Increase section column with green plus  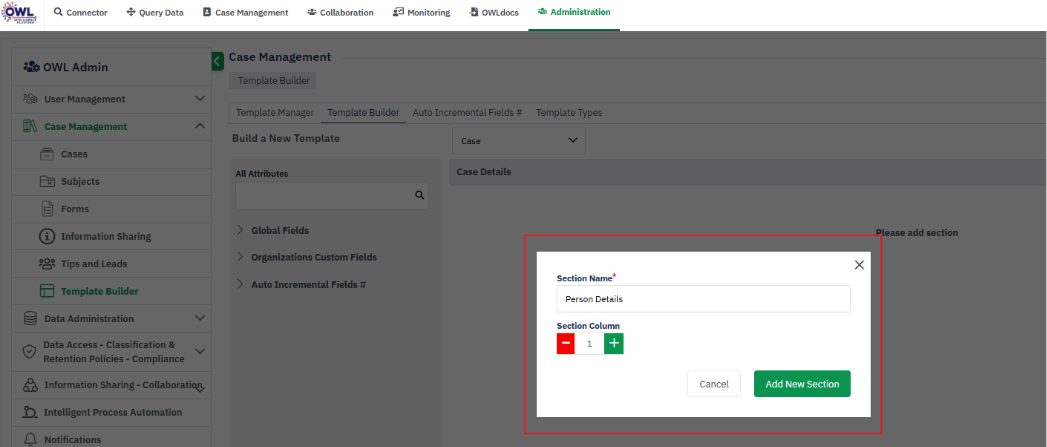coord(614,343)
